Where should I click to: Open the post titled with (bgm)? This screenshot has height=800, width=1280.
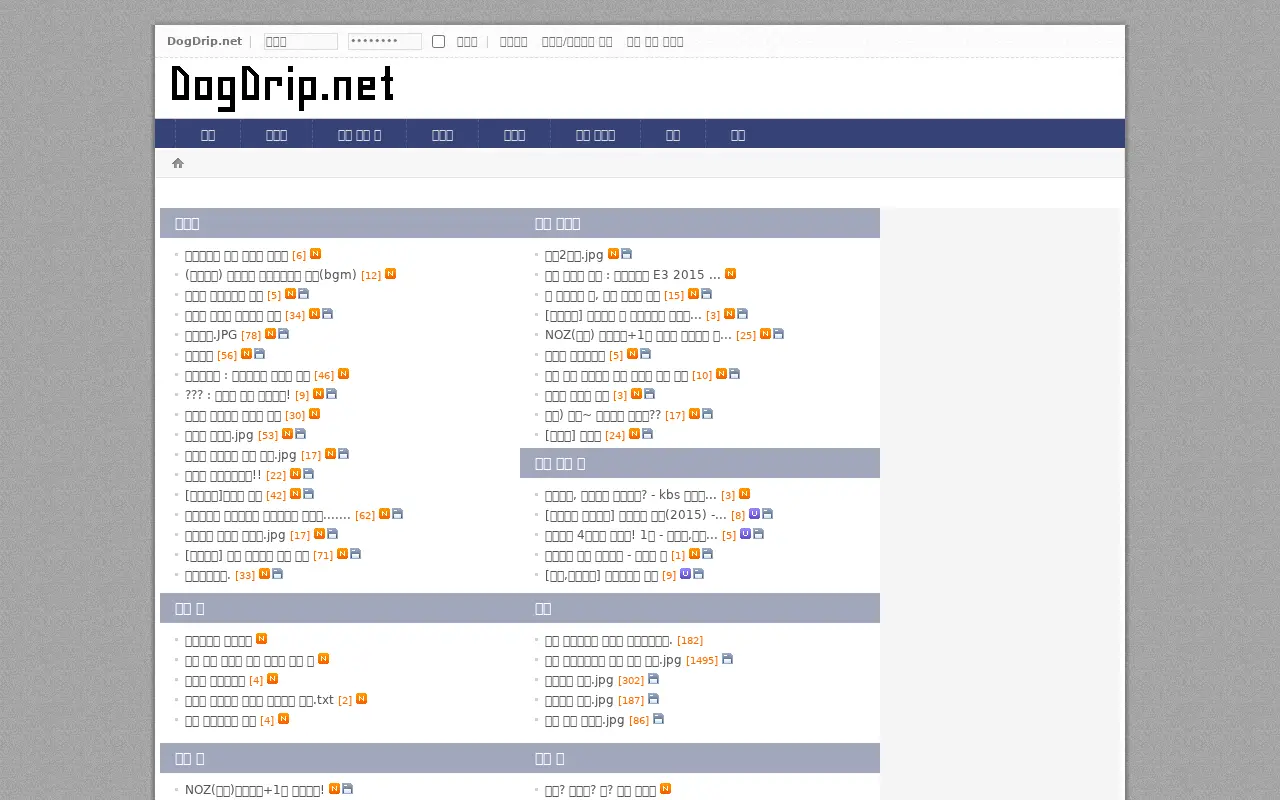click(x=271, y=275)
